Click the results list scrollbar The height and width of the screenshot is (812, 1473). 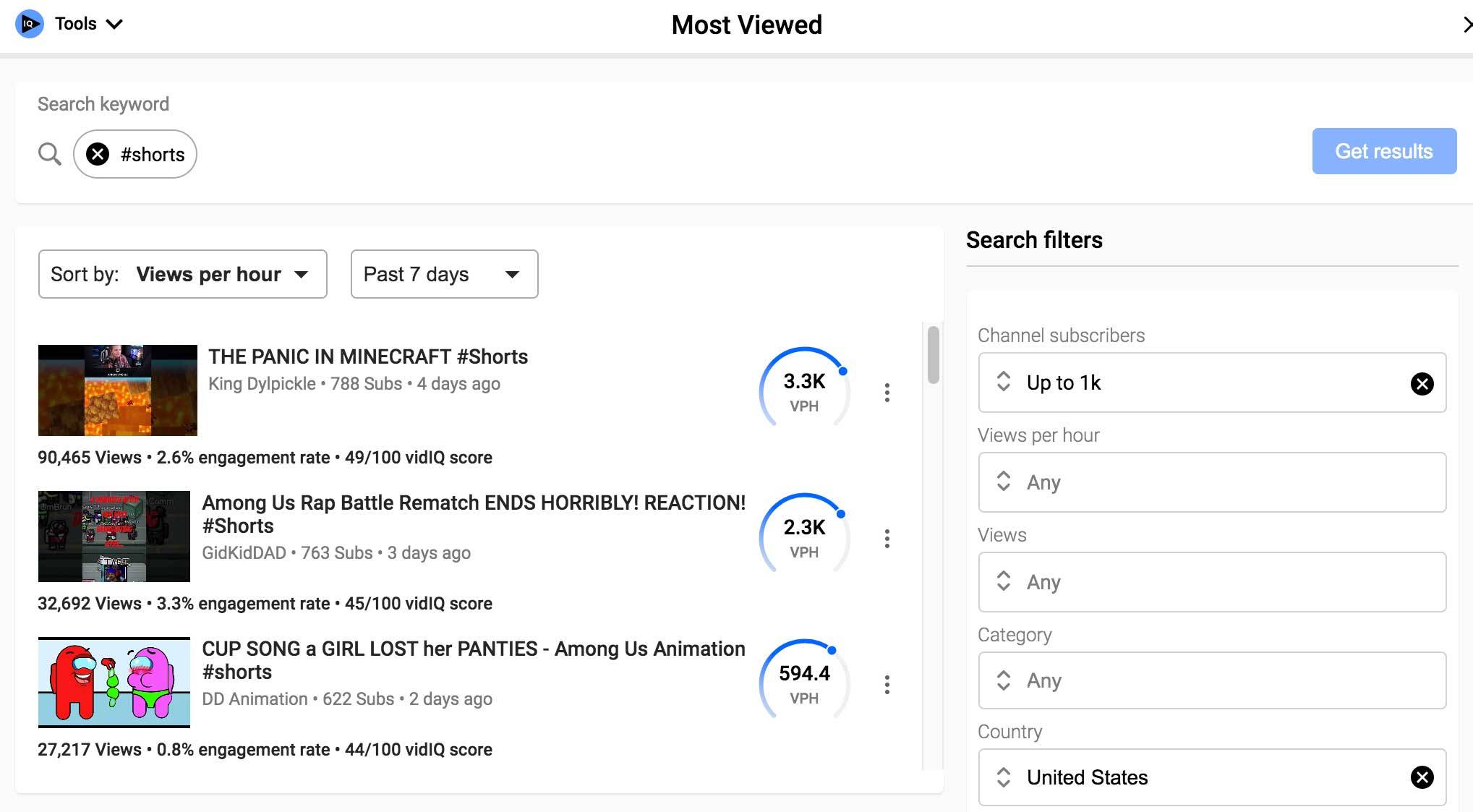tap(933, 354)
